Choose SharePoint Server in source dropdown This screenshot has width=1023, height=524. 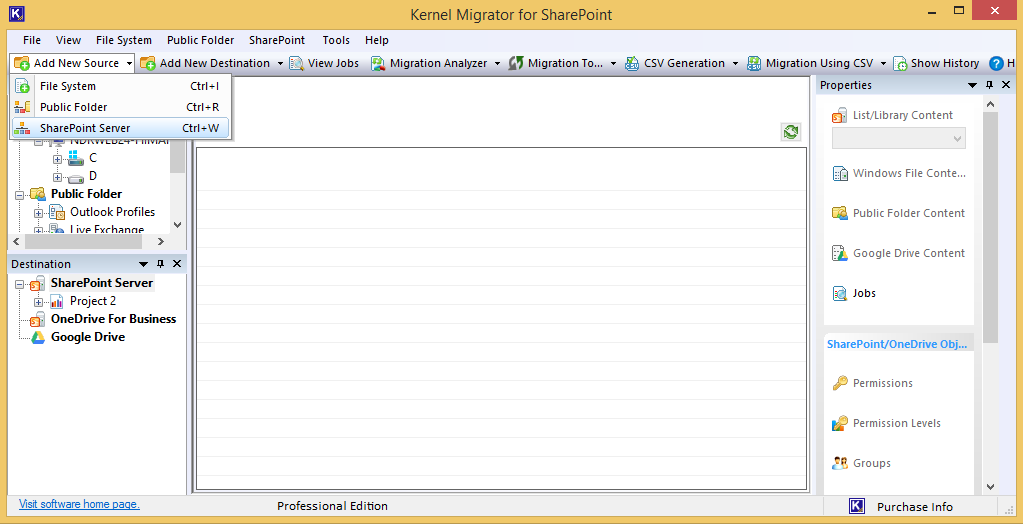pos(121,128)
